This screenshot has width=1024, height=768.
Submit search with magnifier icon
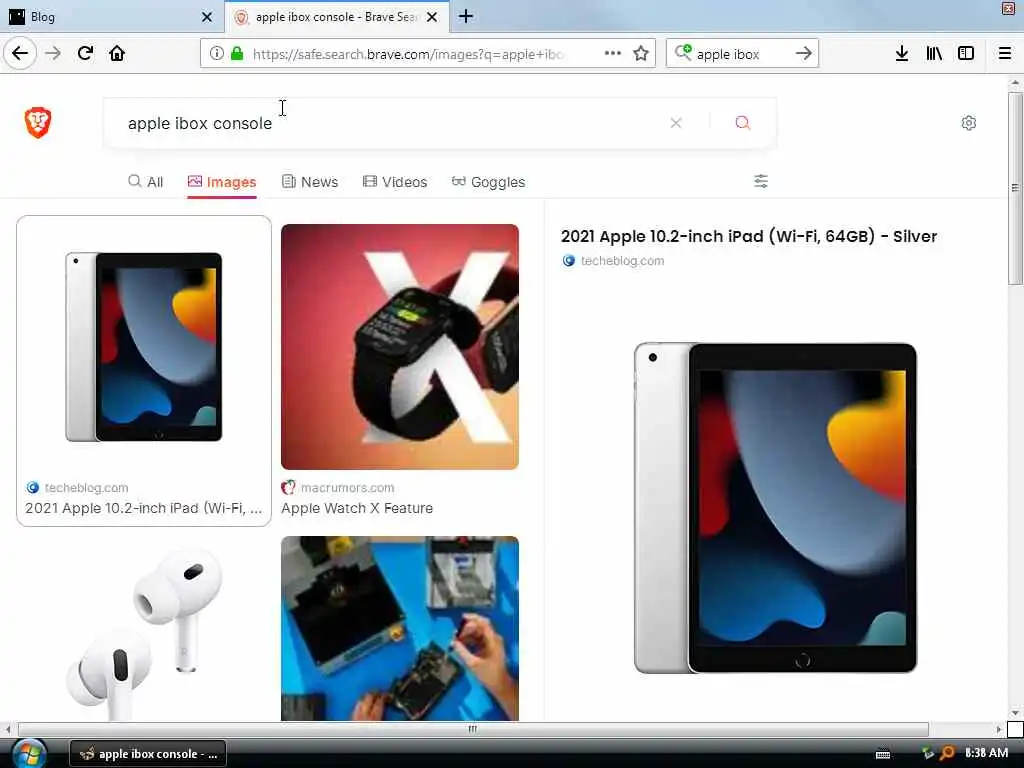click(x=743, y=123)
